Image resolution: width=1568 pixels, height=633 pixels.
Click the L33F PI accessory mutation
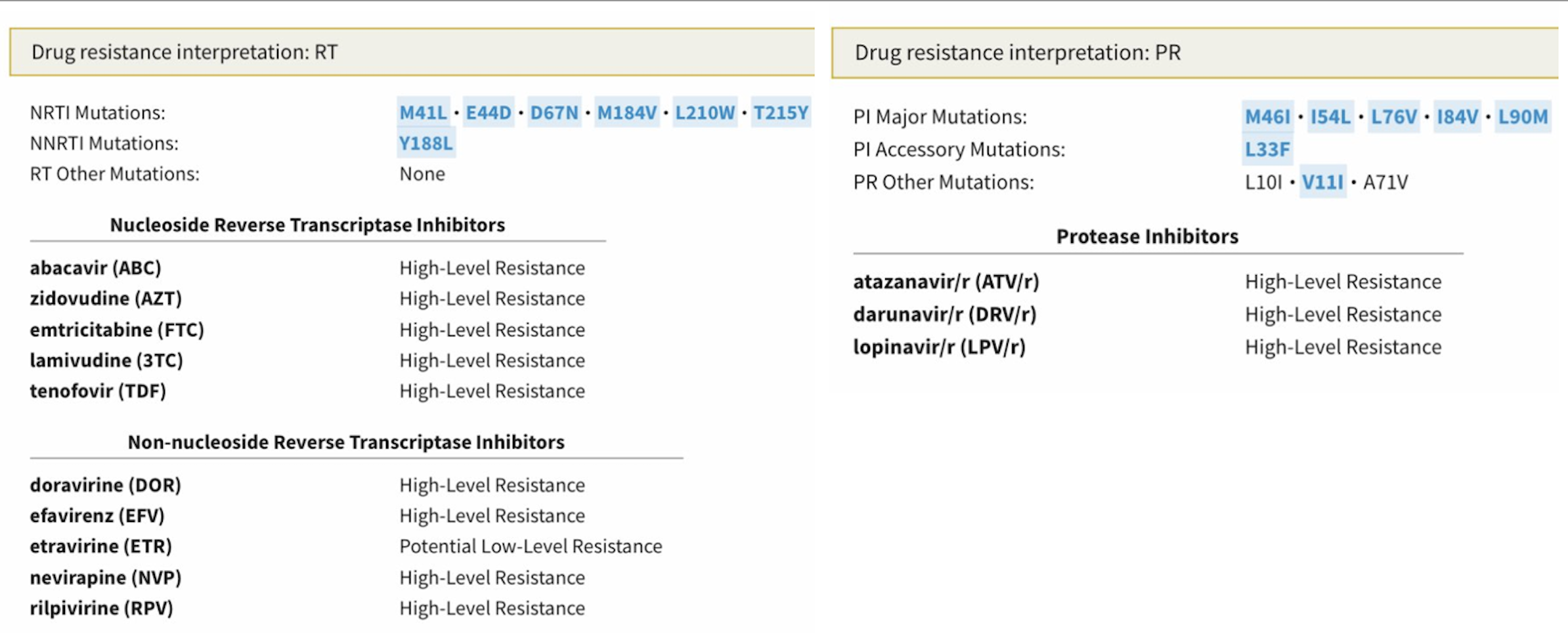tap(1267, 150)
